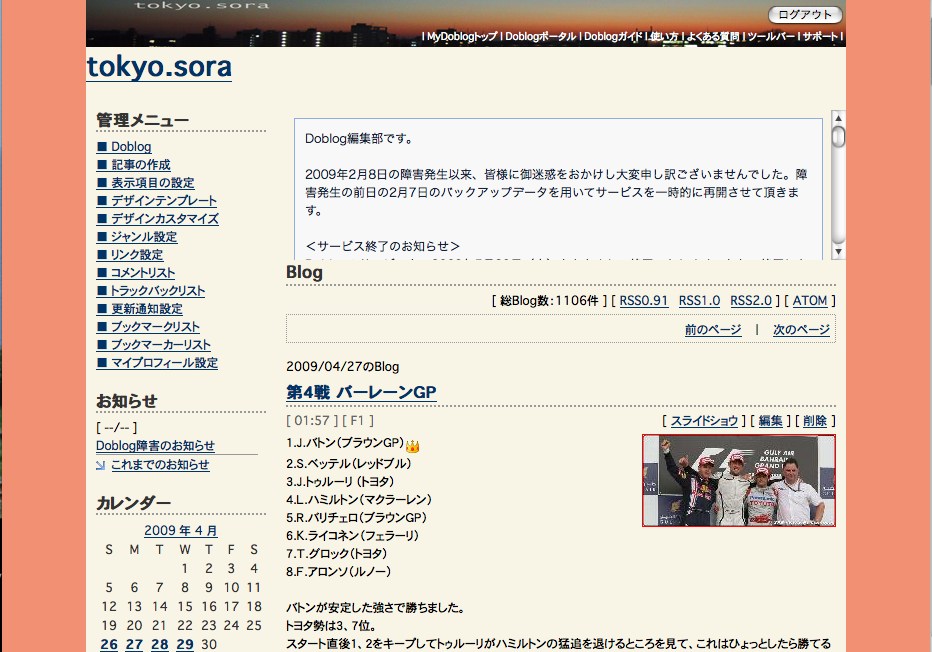Select calendar date 26
The image size is (932, 652).
coord(109,644)
